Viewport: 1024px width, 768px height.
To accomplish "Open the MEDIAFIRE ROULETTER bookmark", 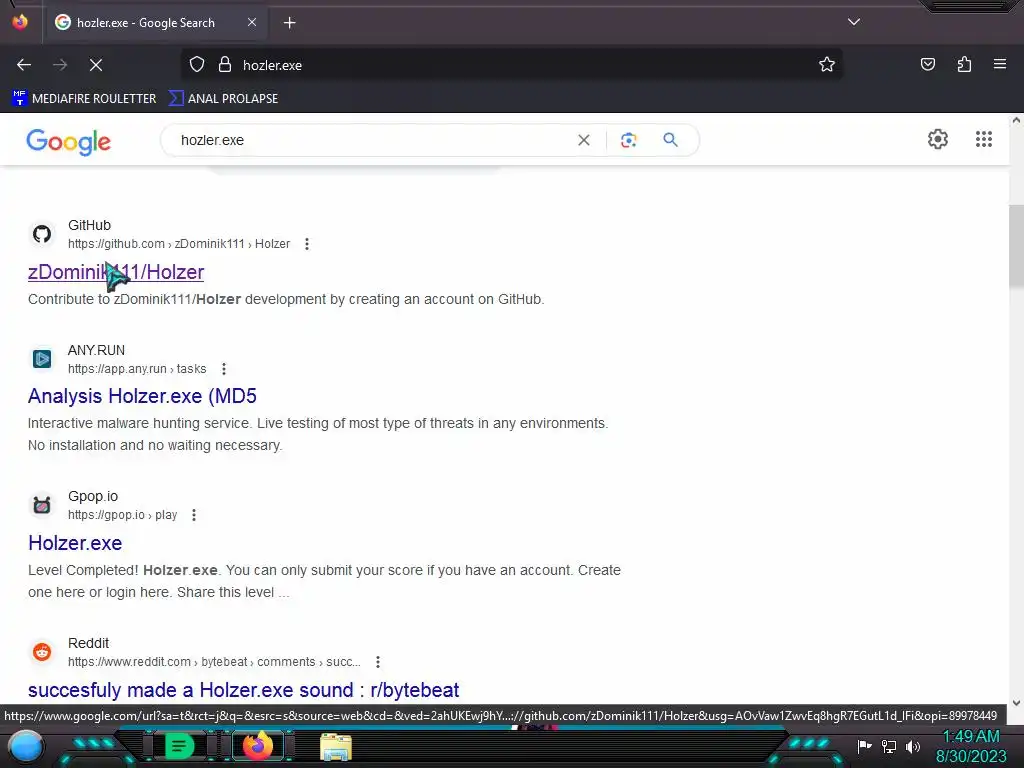I will [84, 99].
